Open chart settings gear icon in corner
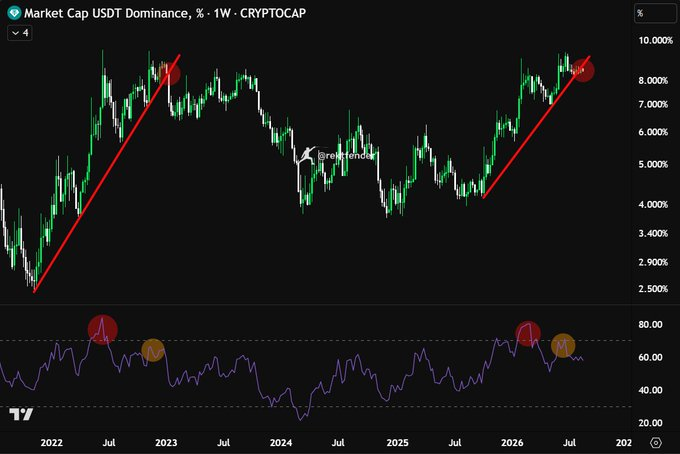The image size is (680, 454). [656, 443]
